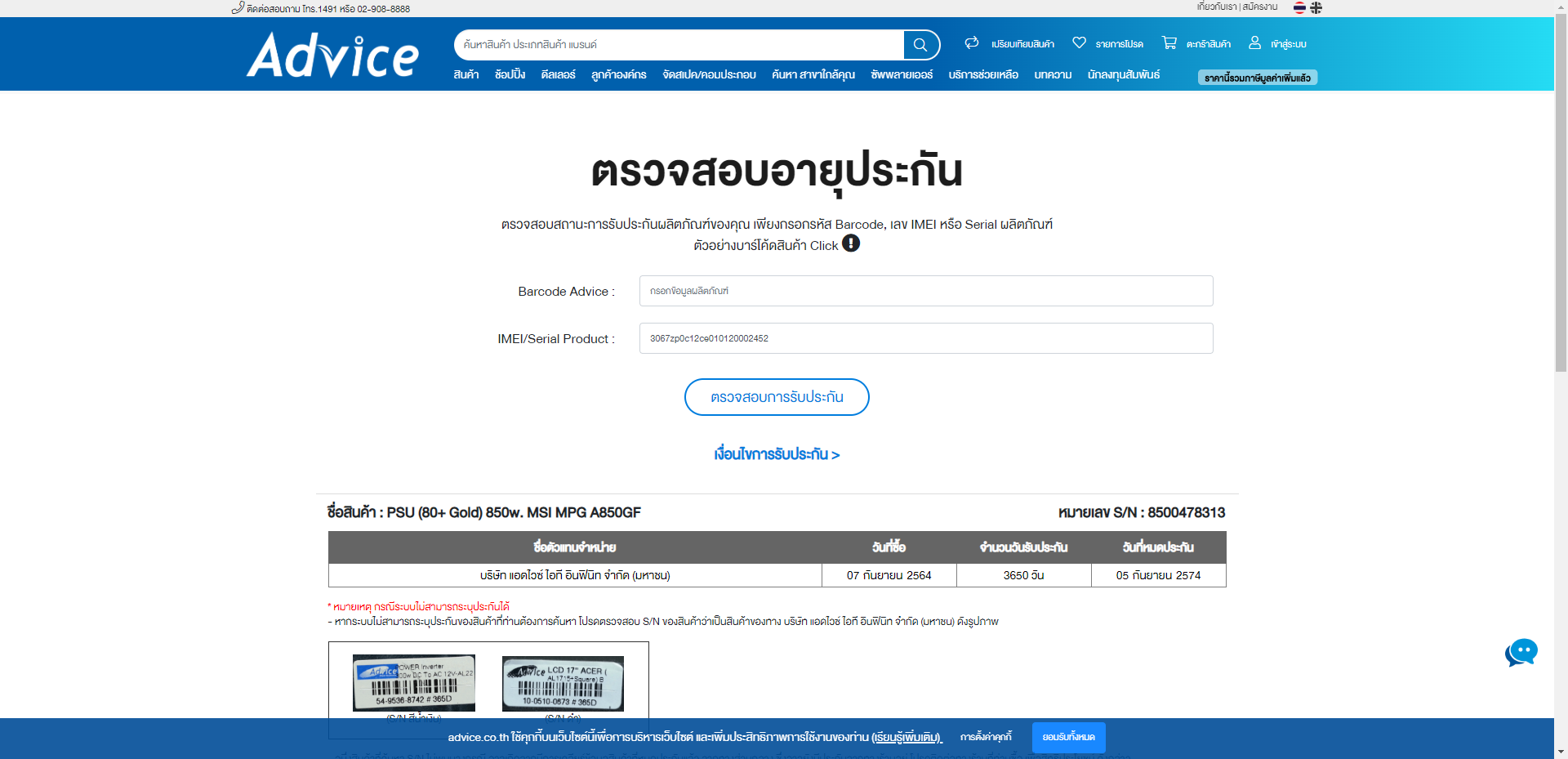Click the login user icon
The width and height of the screenshot is (1568, 759).
point(1254,42)
